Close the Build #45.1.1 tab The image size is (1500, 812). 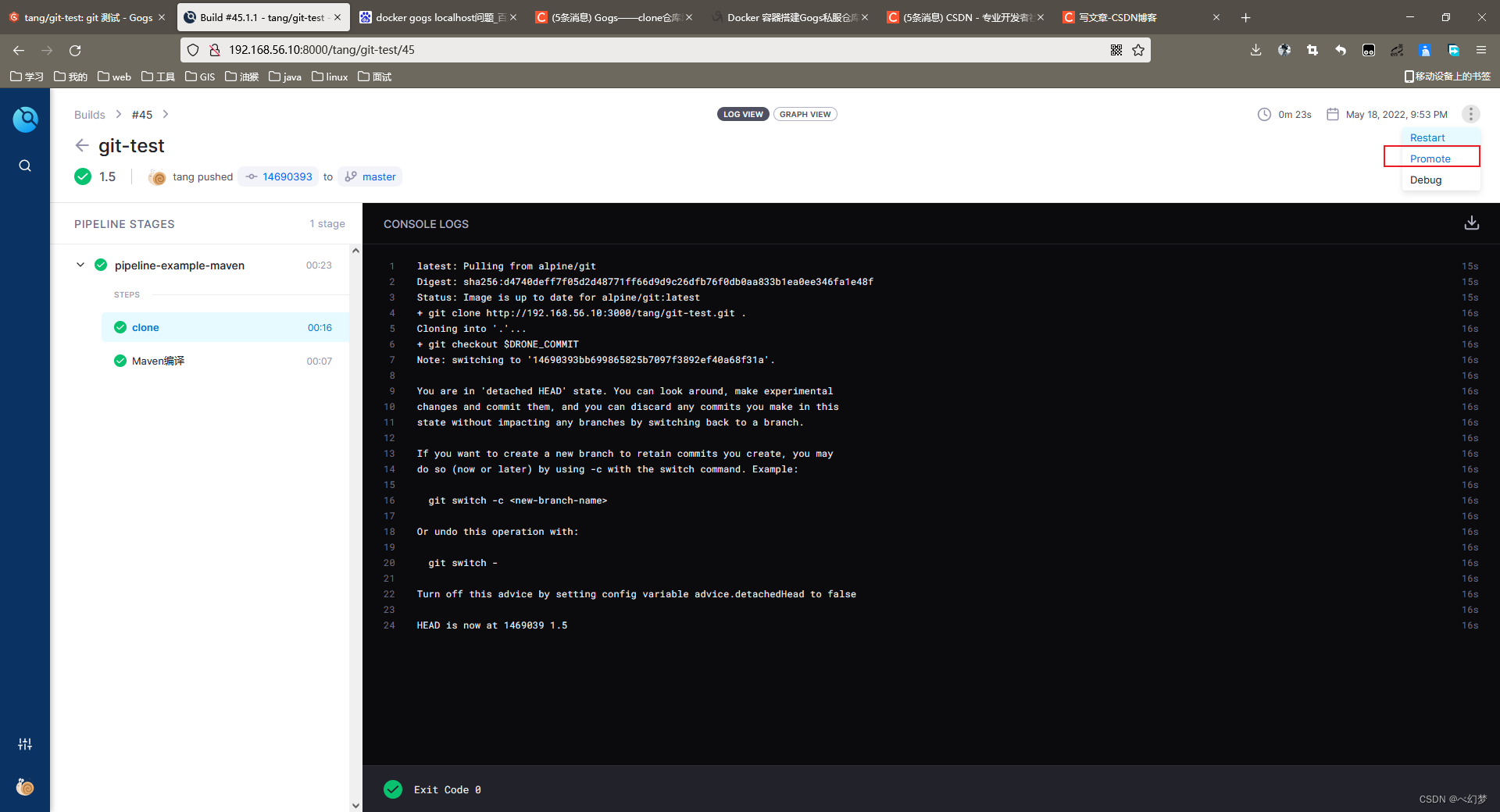pyautogui.click(x=337, y=17)
